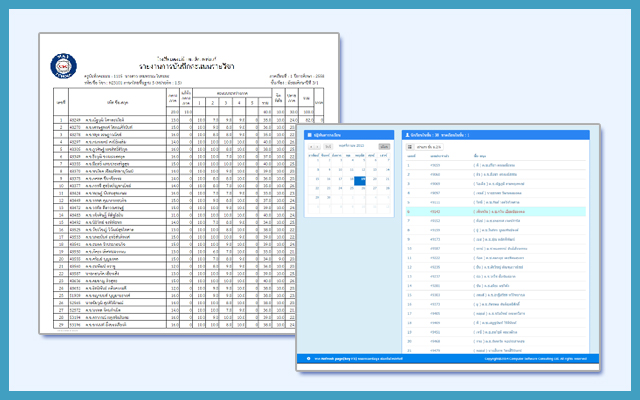The height and width of the screenshot is (400, 640).
Task: Go to the next month in the calendar
Action: click(317, 146)
